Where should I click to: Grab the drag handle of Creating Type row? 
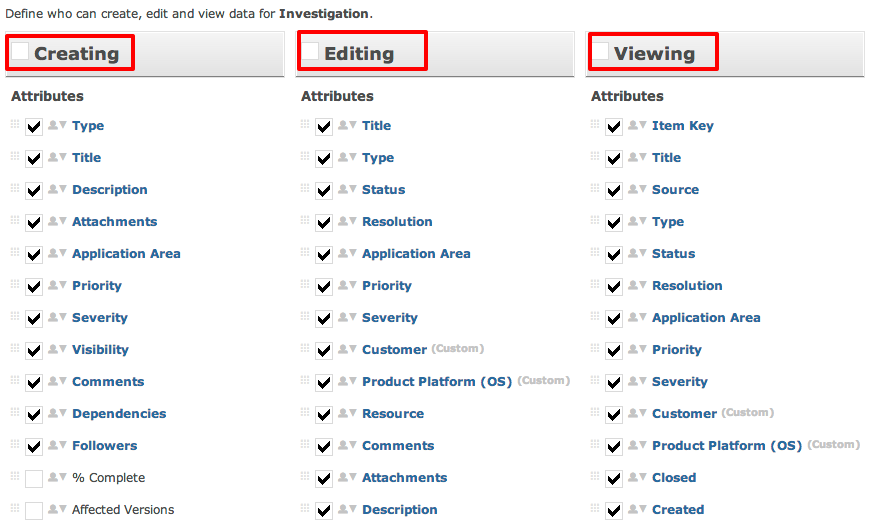tap(15, 124)
